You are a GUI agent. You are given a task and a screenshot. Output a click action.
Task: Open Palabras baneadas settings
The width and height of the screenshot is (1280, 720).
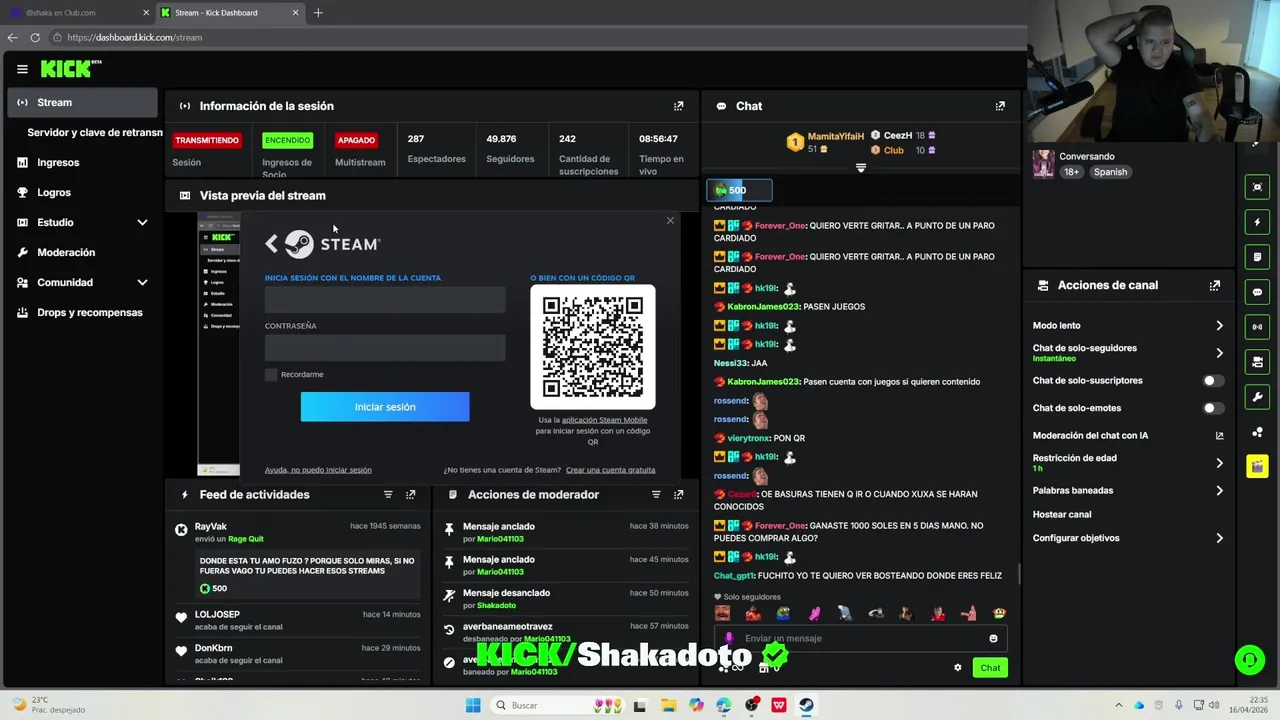click(x=1127, y=491)
